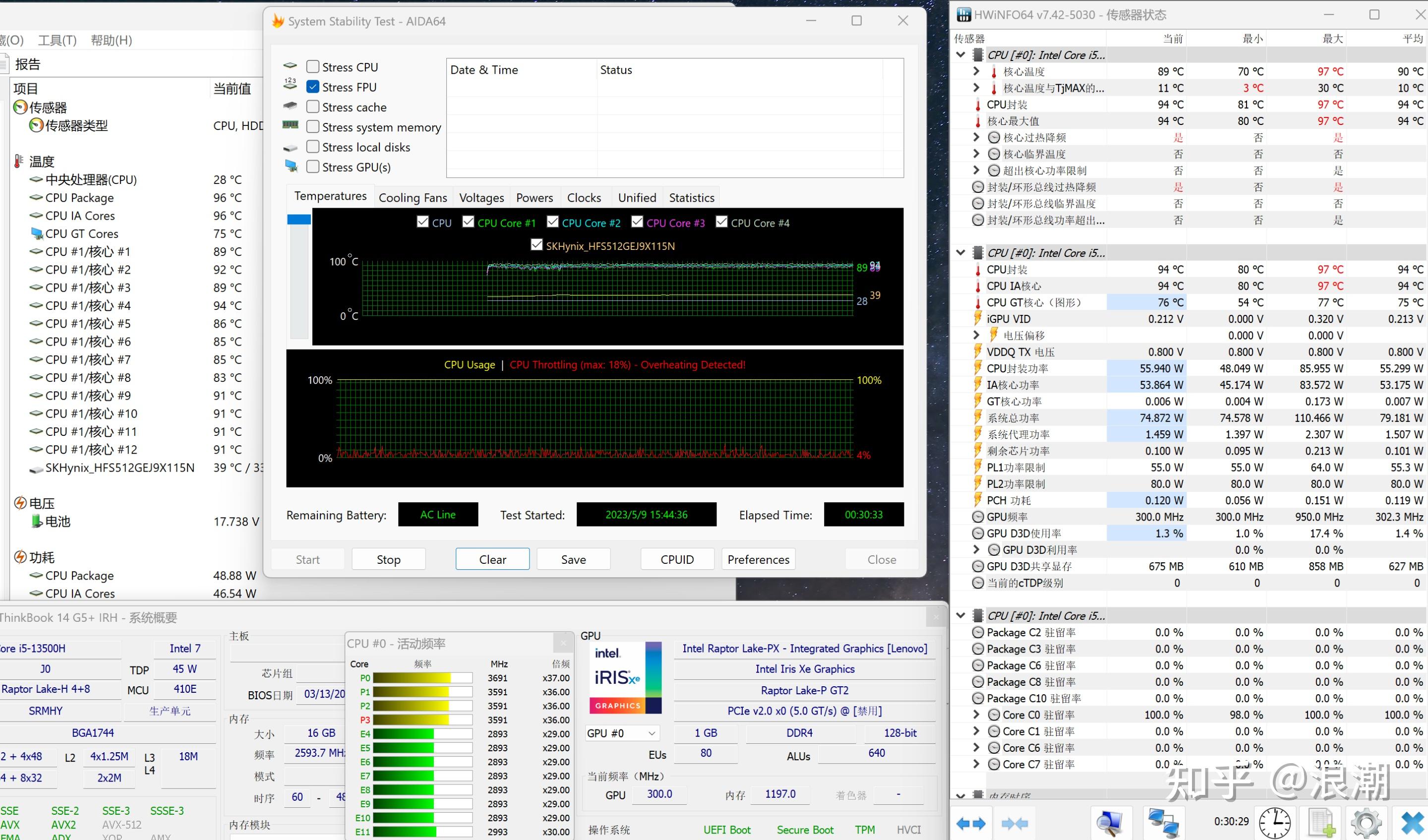
Task: Select the CPU Package temperature row
Action: pyautogui.click(x=79, y=198)
